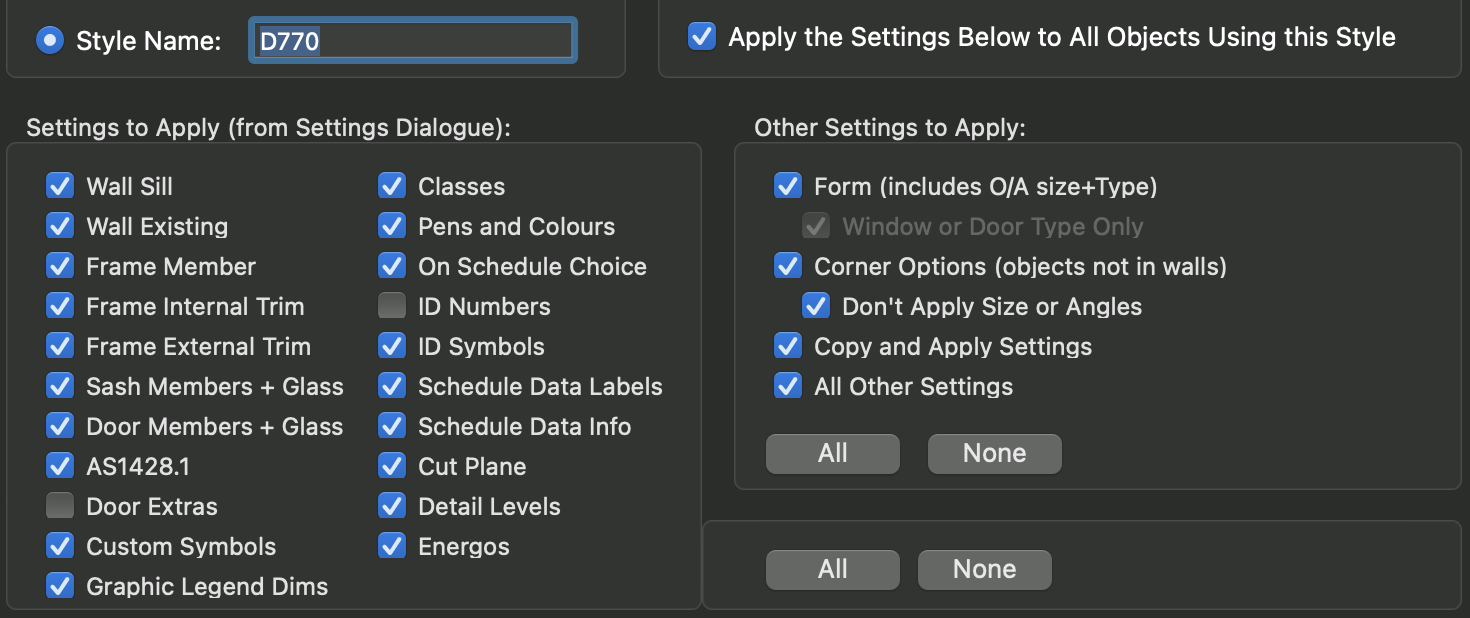Screen dimensions: 1470x618
Task: Toggle the AS1428.1 checkbox
Action: [60, 467]
